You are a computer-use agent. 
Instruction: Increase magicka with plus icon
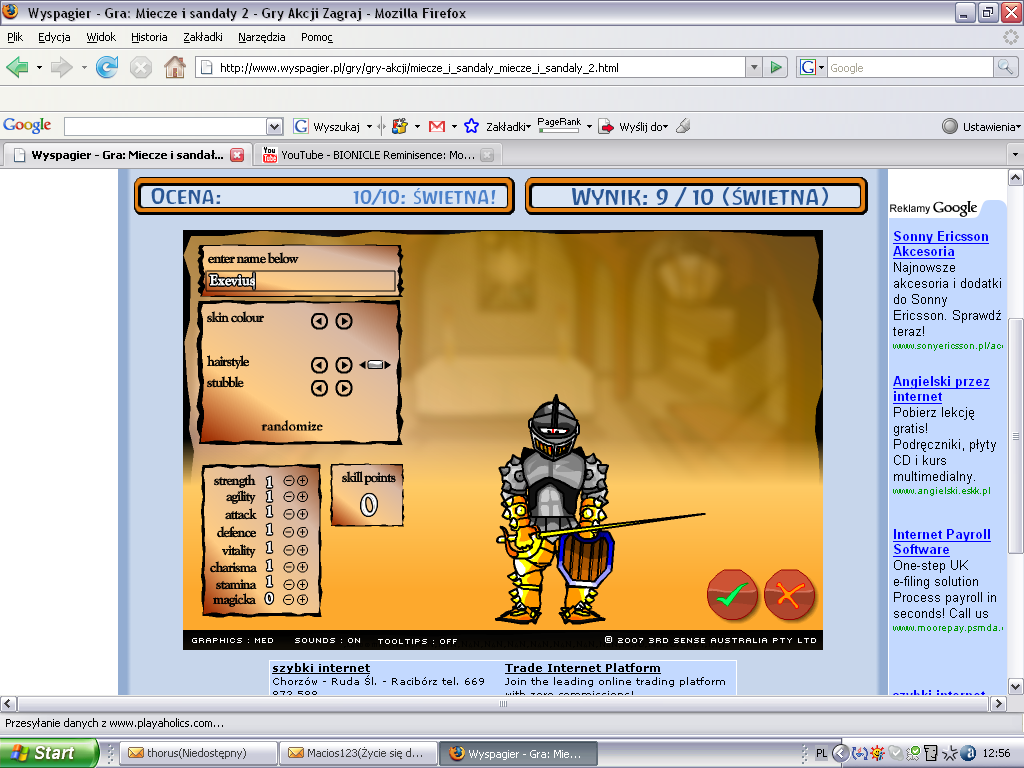point(302,600)
